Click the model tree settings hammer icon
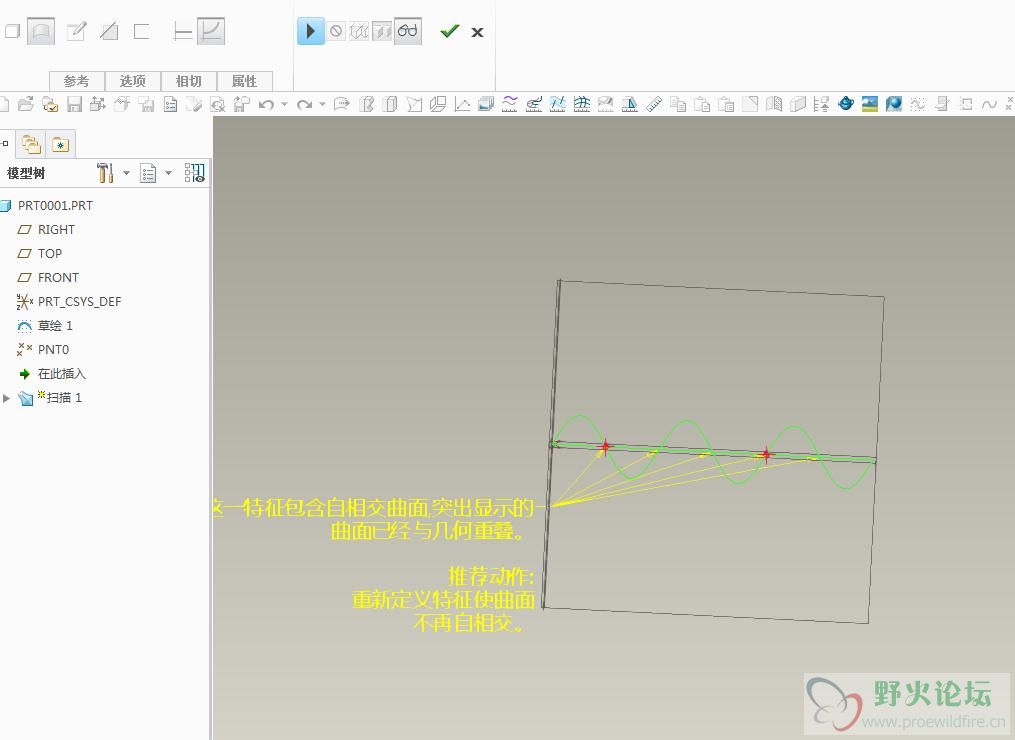1015x740 pixels. (x=105, y=173)
